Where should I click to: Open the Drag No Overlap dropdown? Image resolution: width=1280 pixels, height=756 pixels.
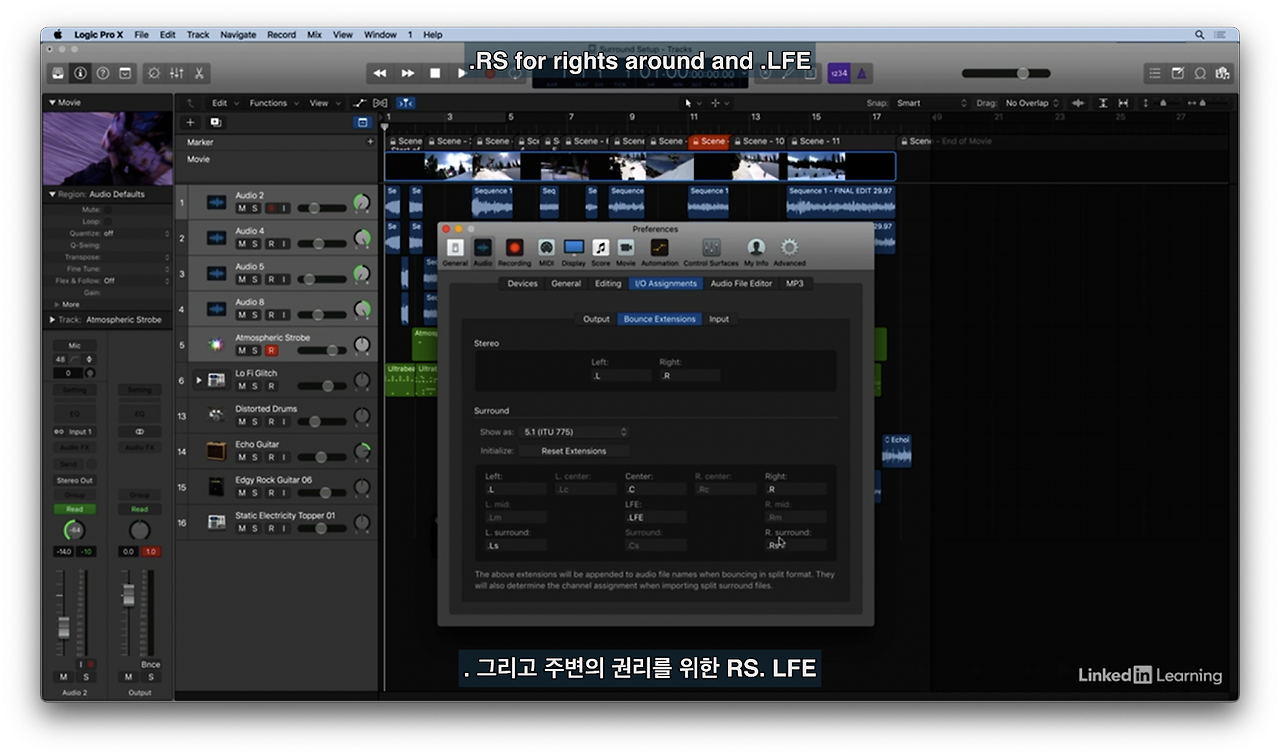click(1030, 103)
